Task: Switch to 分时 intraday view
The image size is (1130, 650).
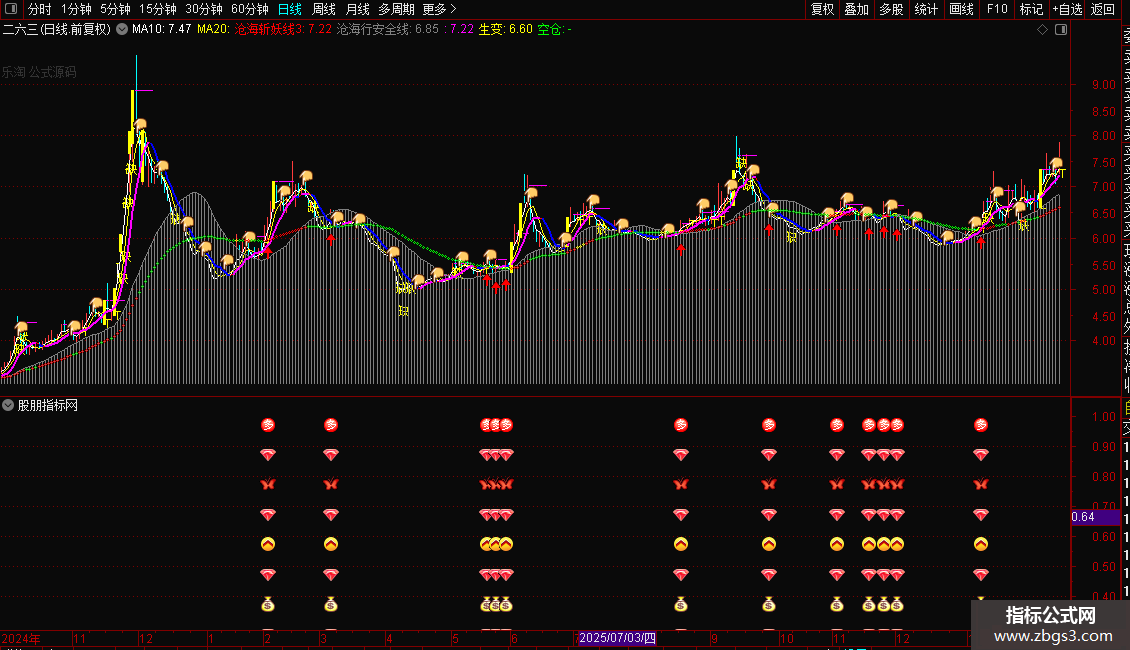Action: (x=39, y=9)
